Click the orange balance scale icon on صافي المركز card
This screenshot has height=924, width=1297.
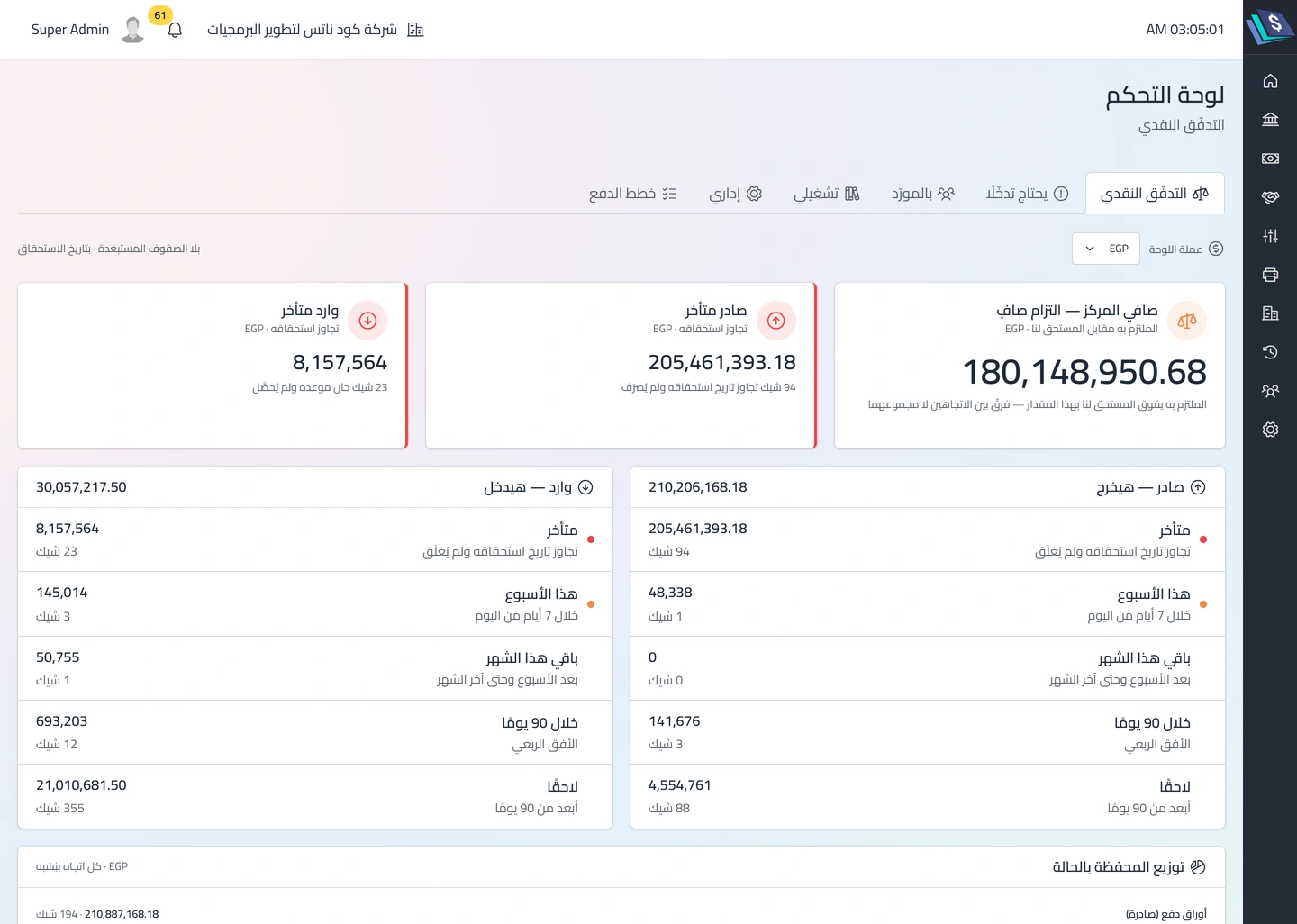[x=1187, y=320]
